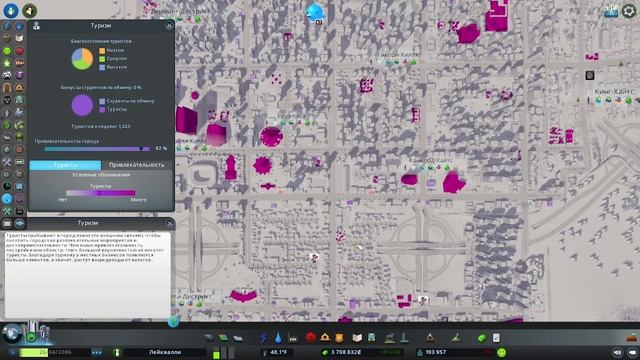The width and height of the screenshot is (640, 360).
Task: Open the options gear icon
Action: coord(629,11)
